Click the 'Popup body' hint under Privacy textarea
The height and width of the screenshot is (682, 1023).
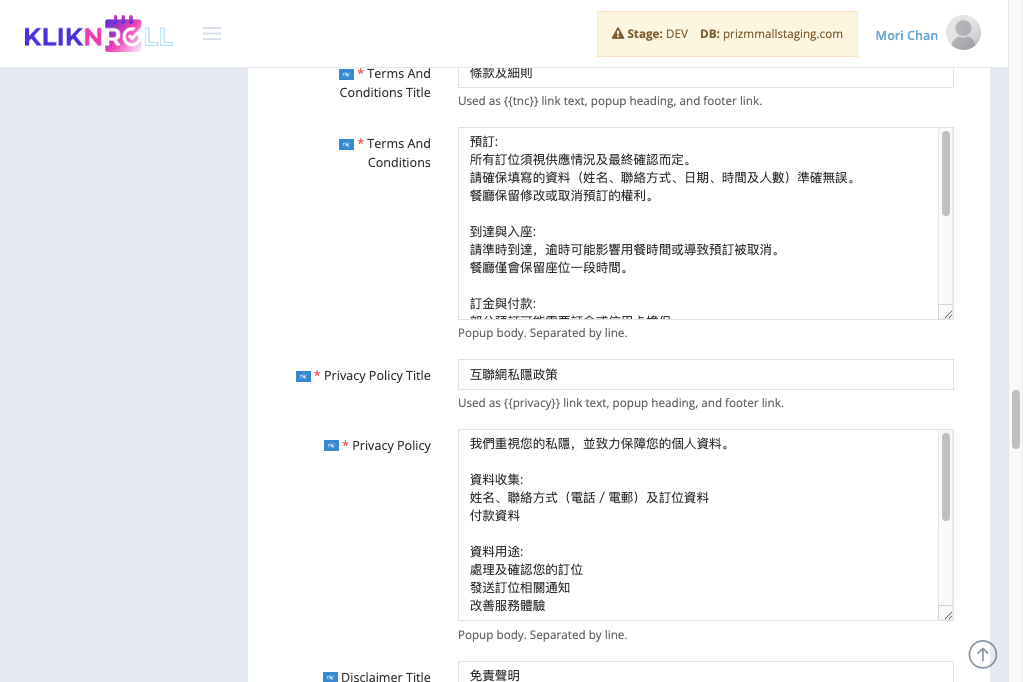click(542, 635)
